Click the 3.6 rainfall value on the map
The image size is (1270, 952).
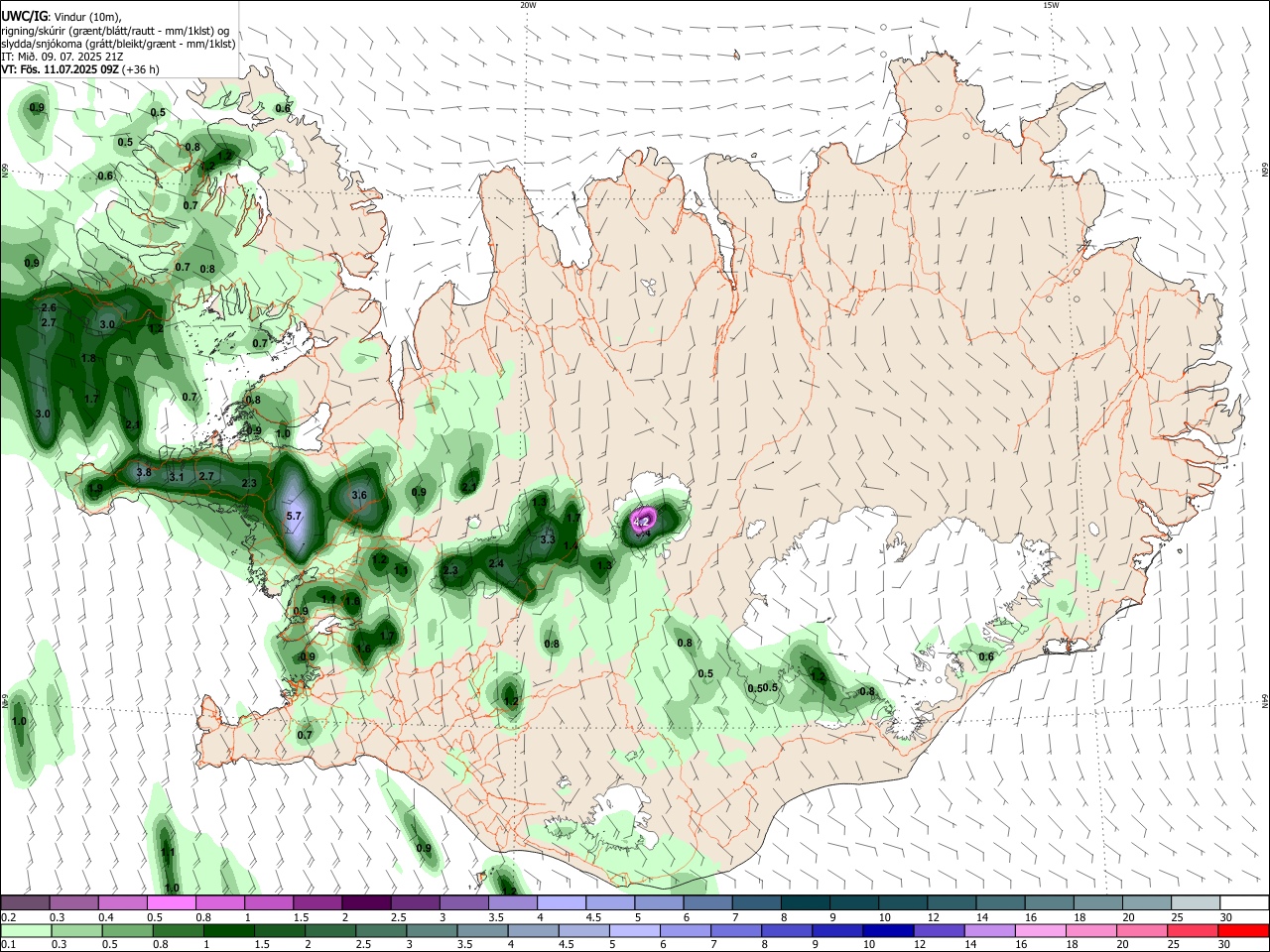tap(359, 495)
